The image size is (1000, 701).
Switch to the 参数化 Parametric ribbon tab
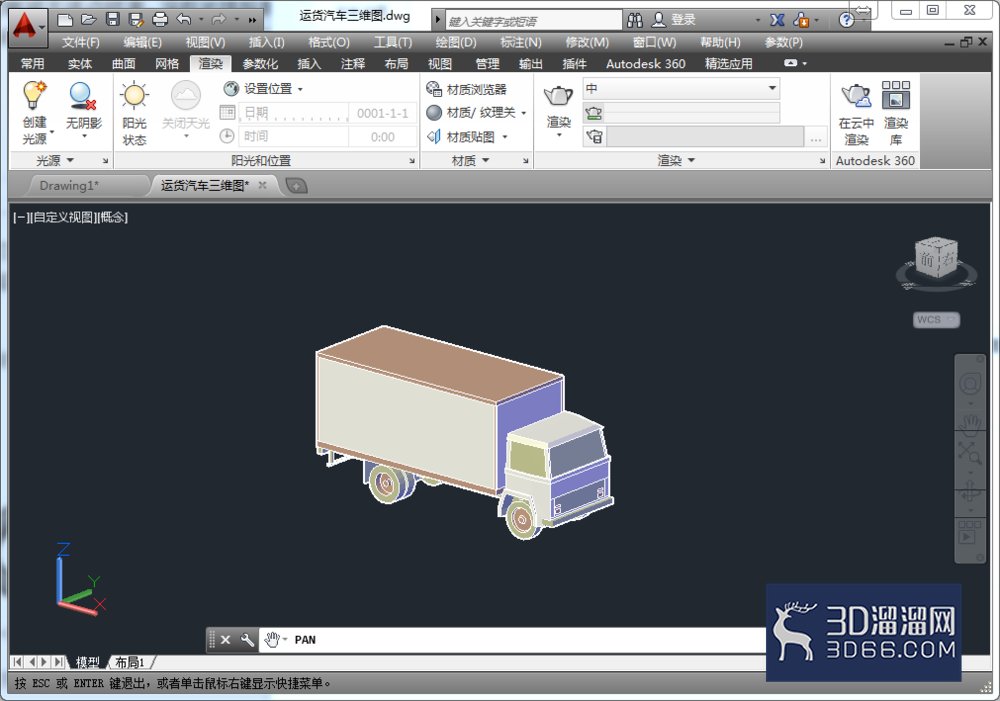(x=260, y=64)
